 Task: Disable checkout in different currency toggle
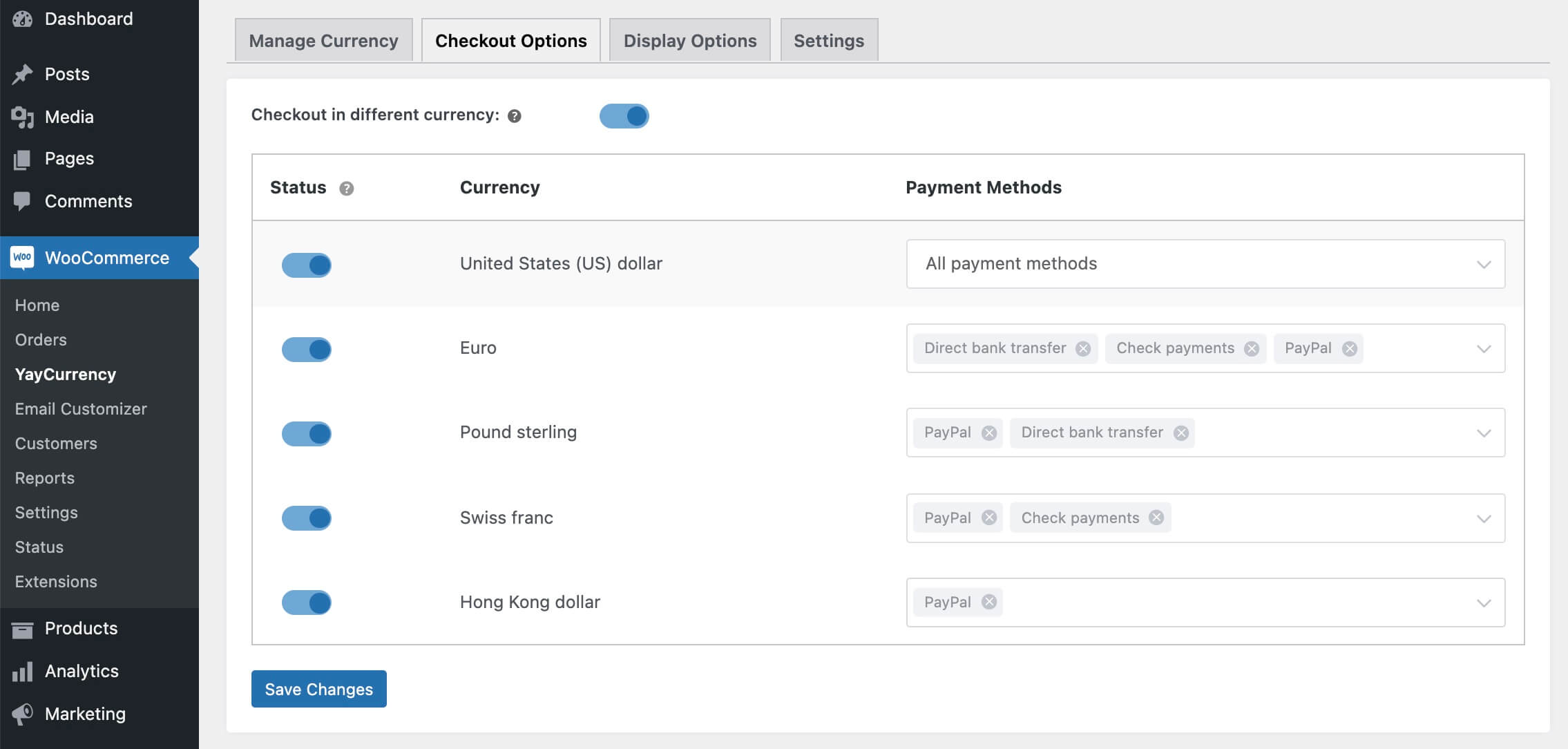tap(624, 115)
